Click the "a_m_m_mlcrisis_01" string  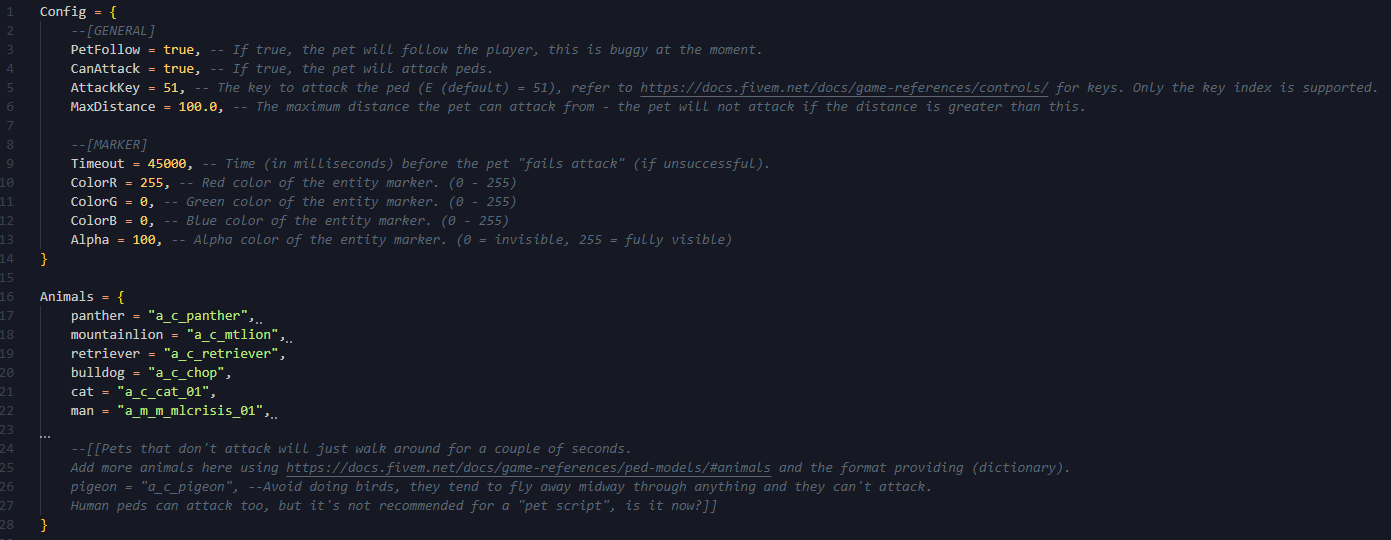193,411
